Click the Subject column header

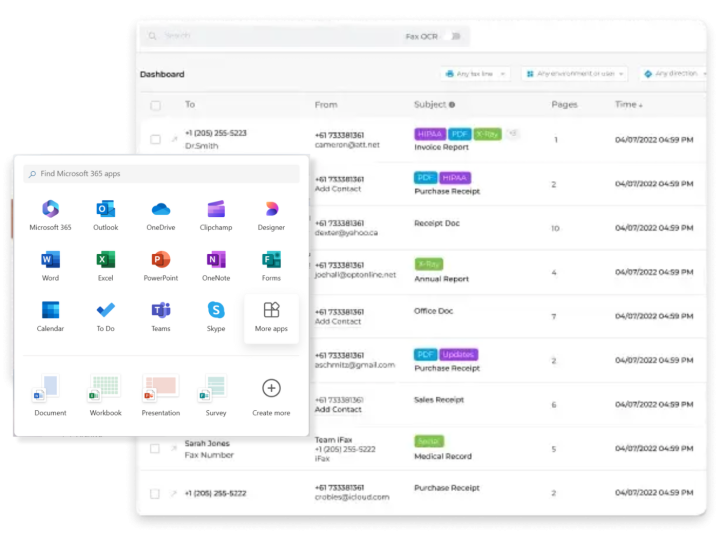coord(432,105)
